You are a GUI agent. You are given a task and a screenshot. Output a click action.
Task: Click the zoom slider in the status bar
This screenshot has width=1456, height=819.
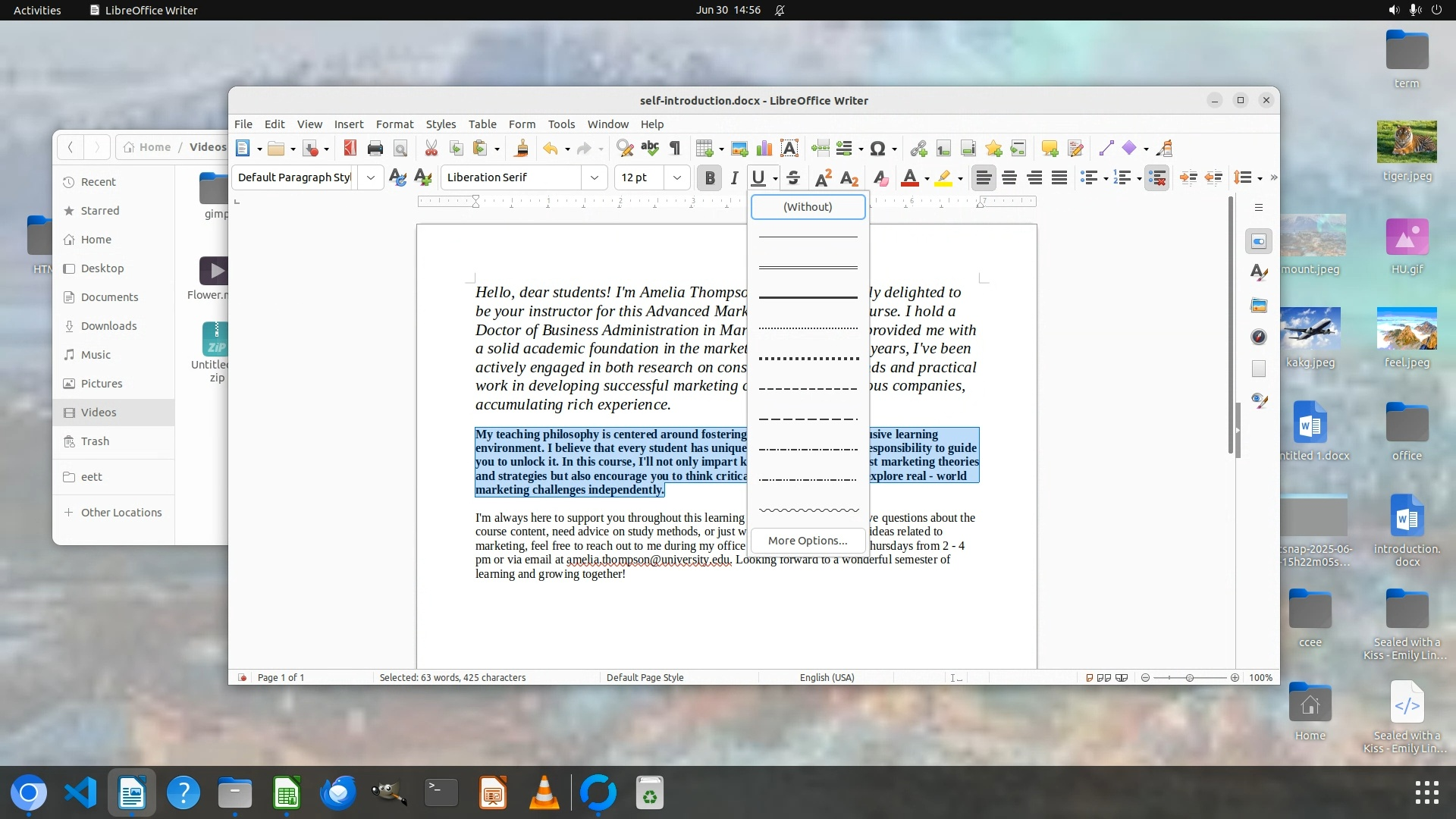(x=1189, y=677)
